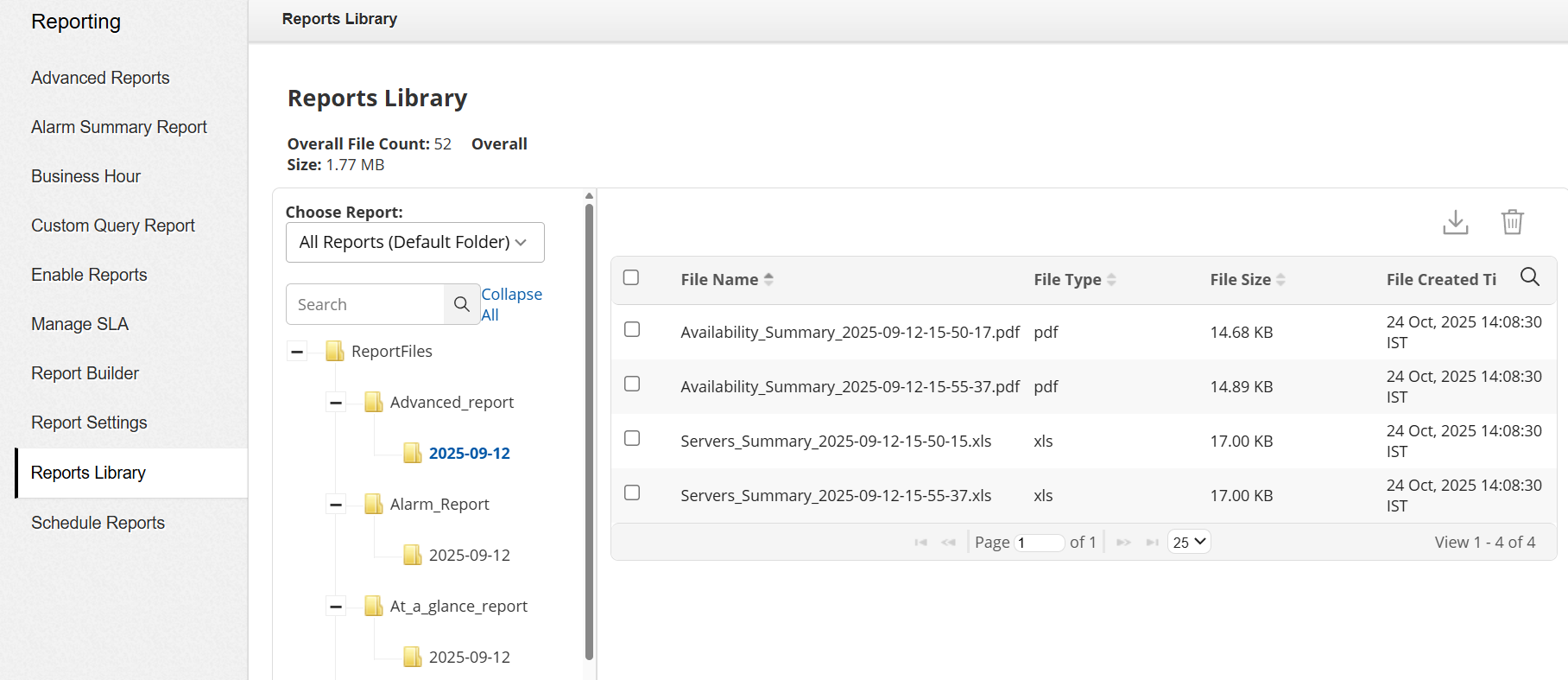The width and height of the screenshot is (1568, 680).
Task: Open the All Reports (Default Folder) dropdown
Action: (x=414, y=242)
